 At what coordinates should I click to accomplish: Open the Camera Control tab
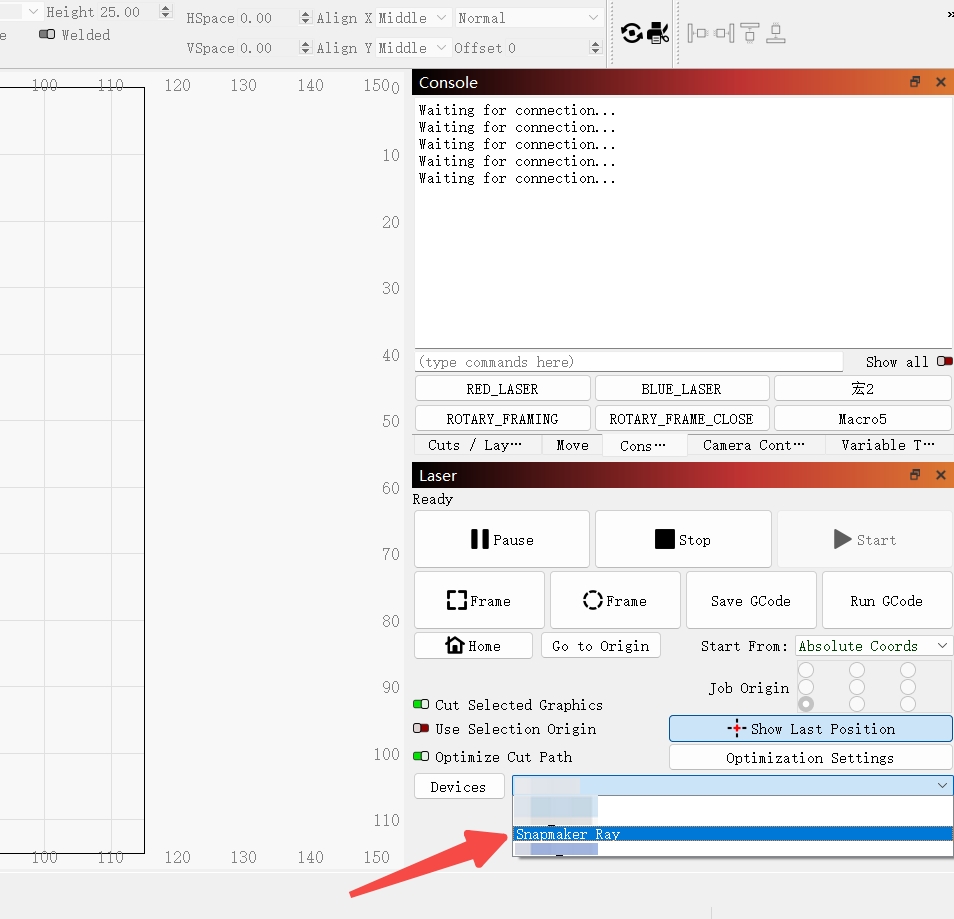tap(754, 446)
